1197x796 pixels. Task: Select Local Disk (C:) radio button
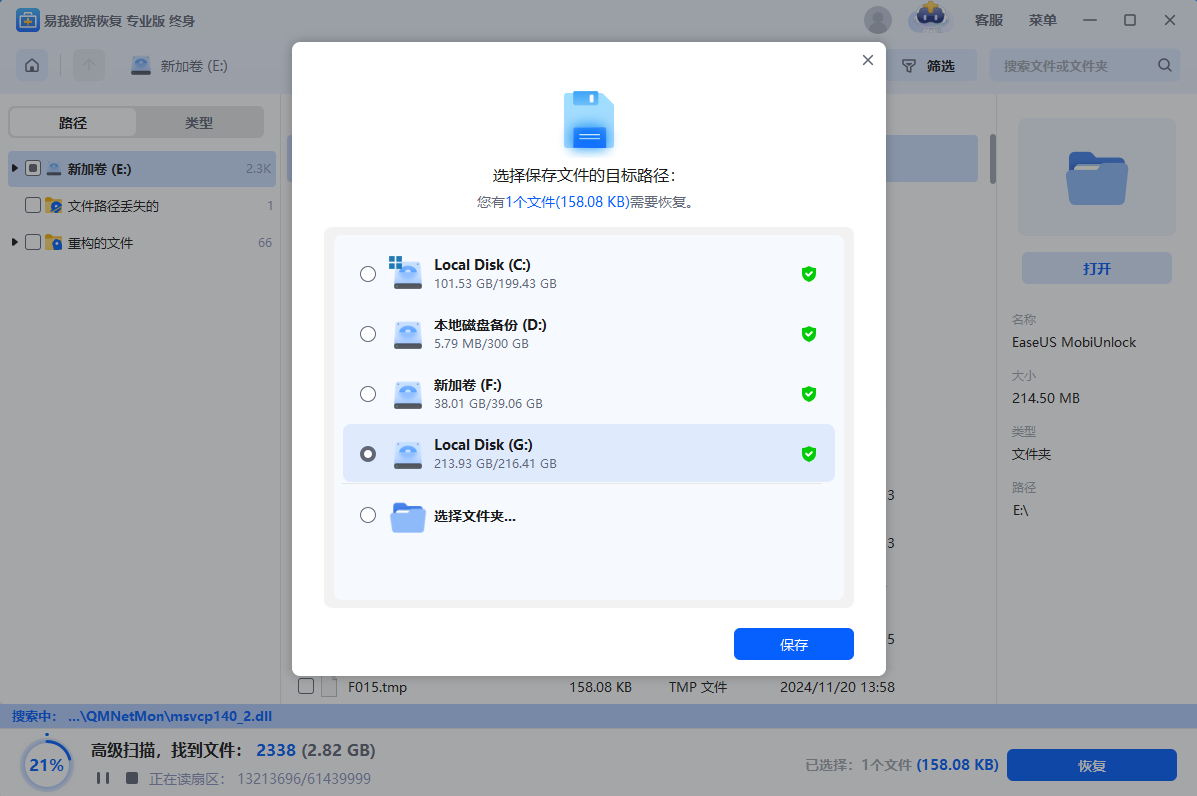[x=368, y=274]
